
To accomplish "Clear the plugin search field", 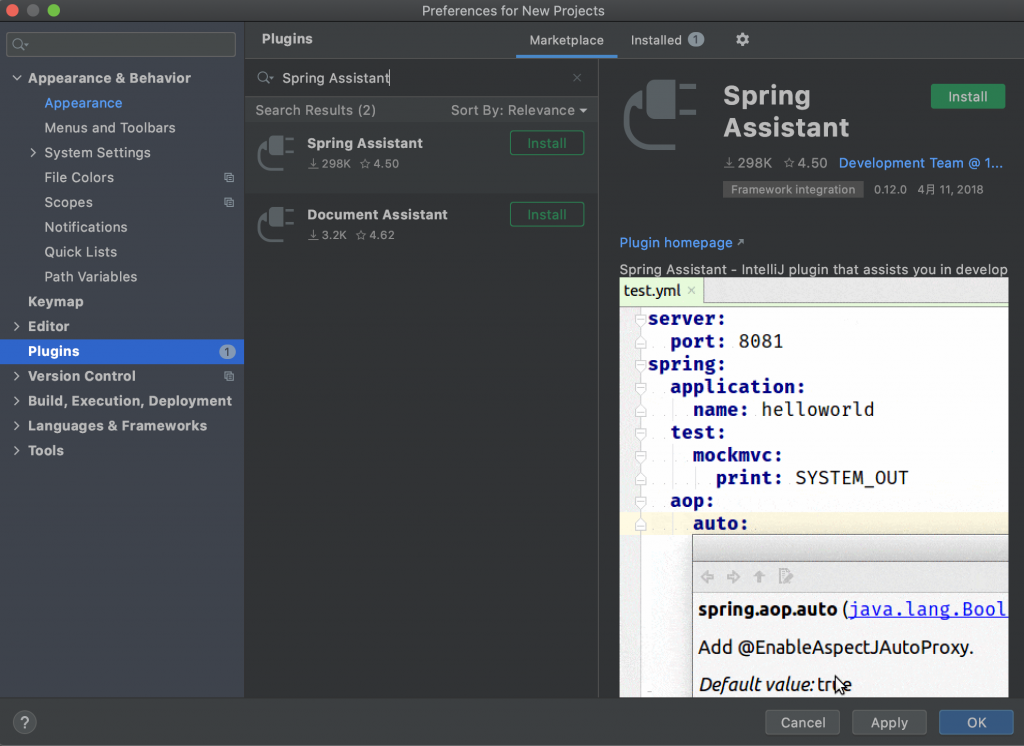I will [577, 78].
